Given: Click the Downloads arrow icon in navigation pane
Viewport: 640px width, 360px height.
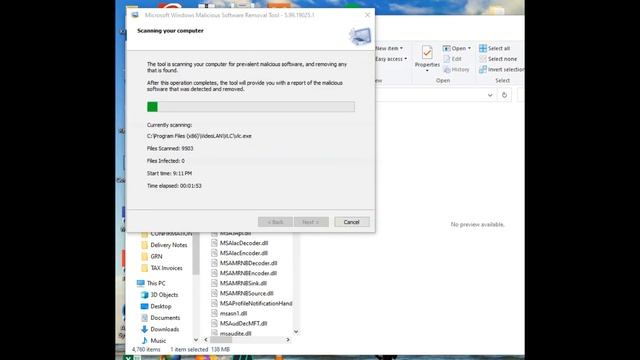Looking at the screenshot, I should point(144,329).
